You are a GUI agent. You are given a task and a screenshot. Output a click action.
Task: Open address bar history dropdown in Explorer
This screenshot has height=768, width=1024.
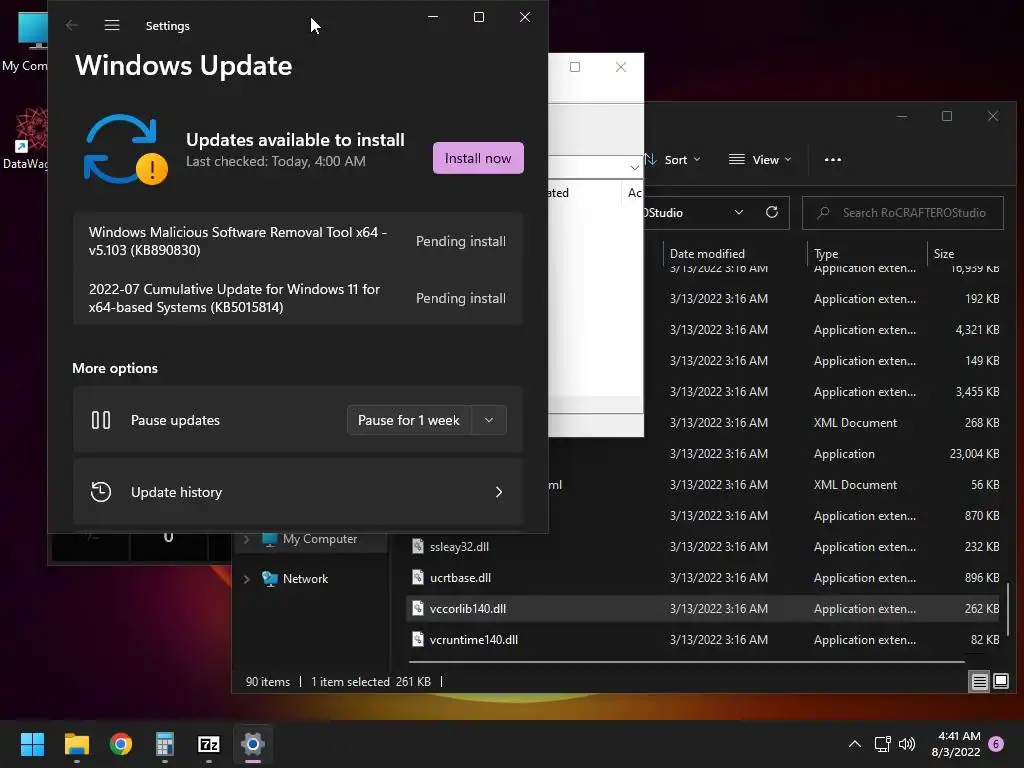point(739,212)
